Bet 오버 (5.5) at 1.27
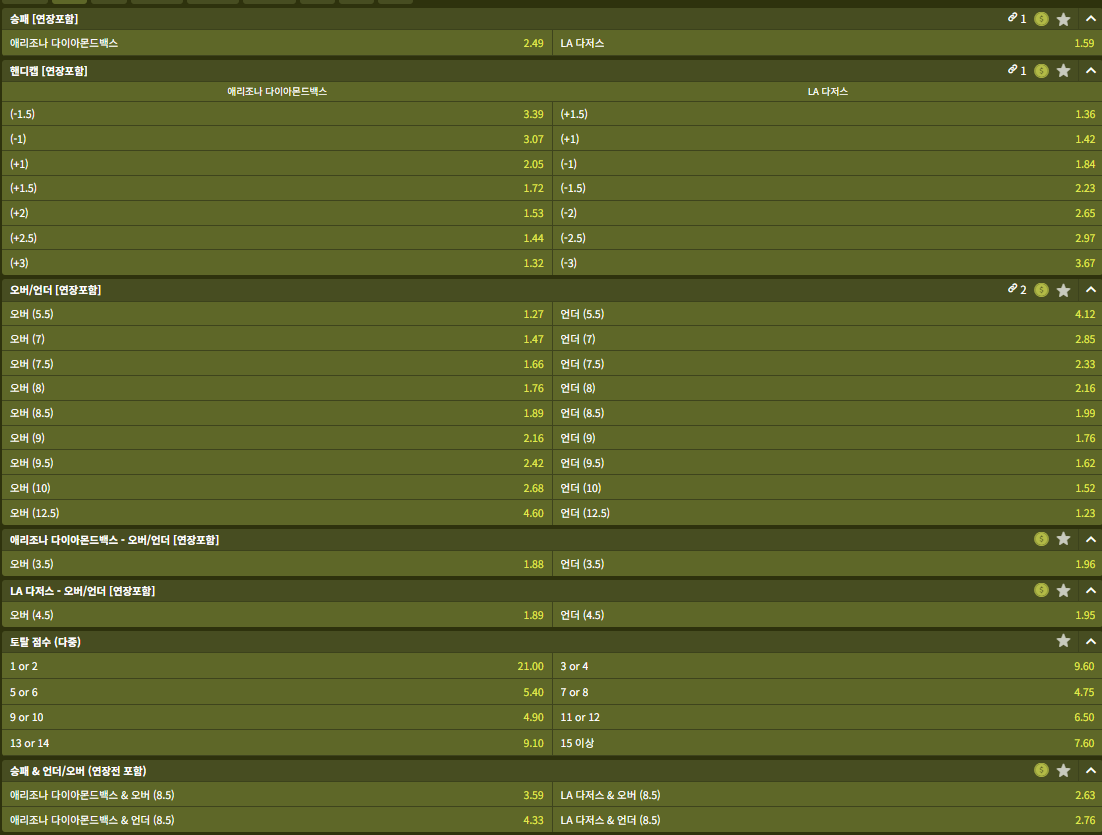 tap(277, 314)
